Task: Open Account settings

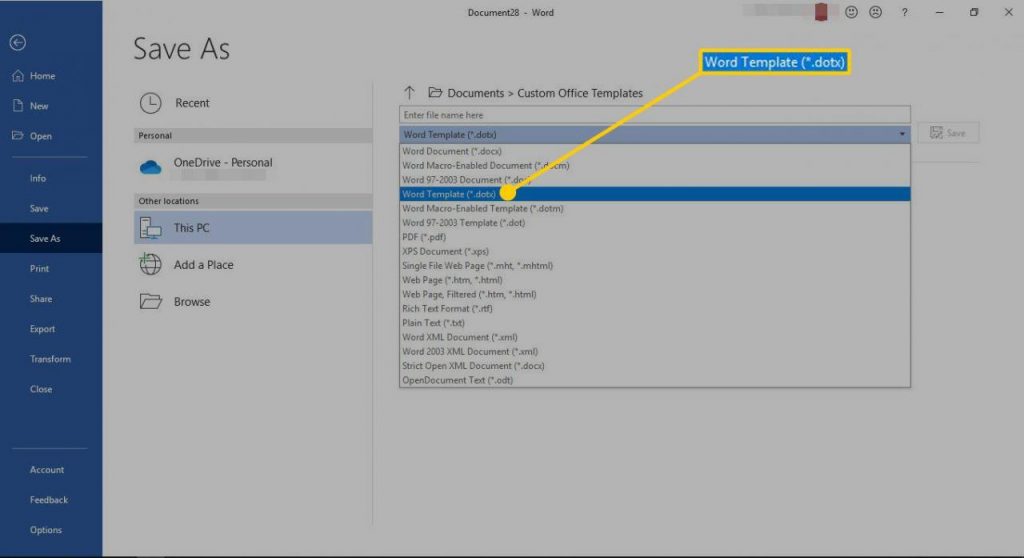Action: 47,470
